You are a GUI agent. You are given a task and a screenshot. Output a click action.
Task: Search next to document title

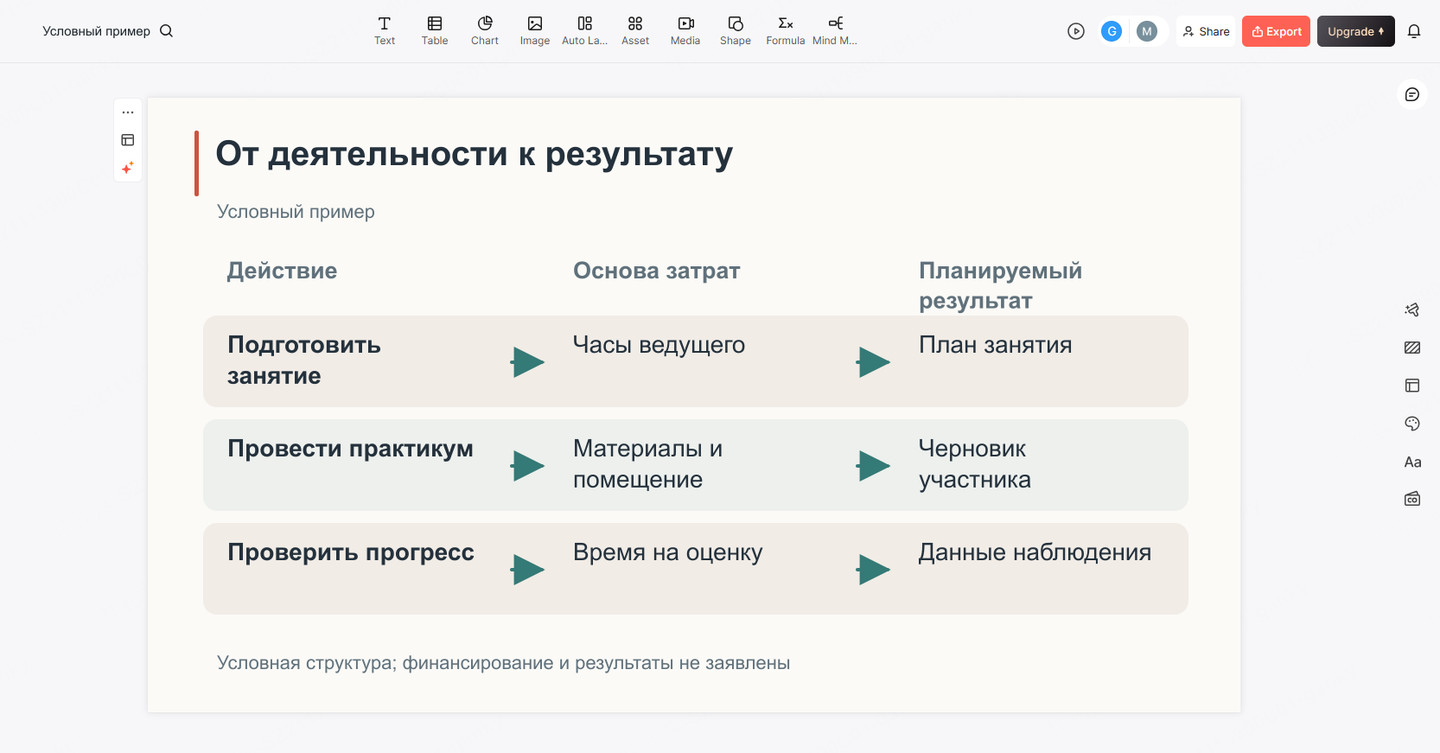pyautogui.click(x=166, y=31)
